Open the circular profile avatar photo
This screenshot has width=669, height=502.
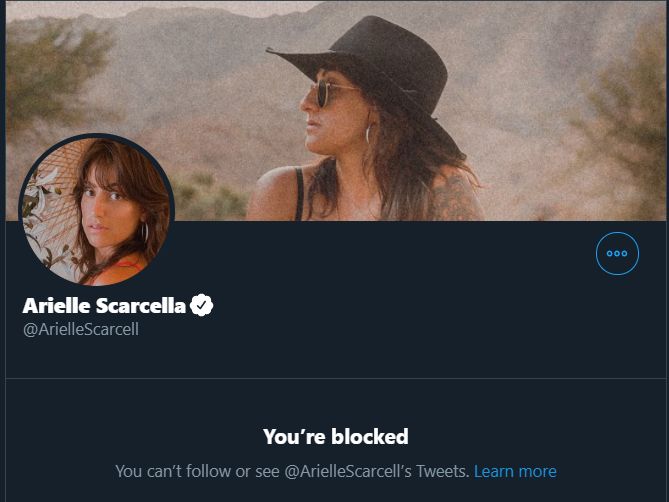tap(97, 211)
